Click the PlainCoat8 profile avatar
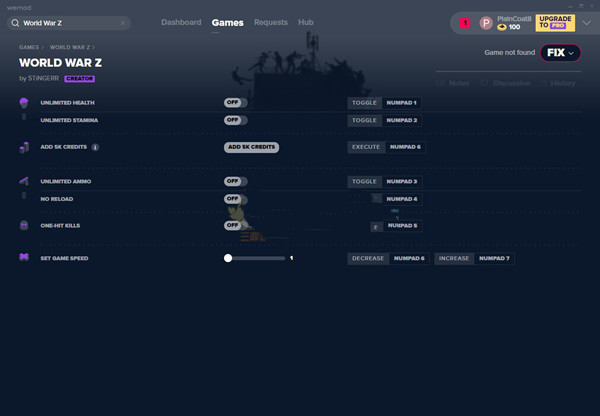Image resolution: width=600 pixels, height=416 pixels. pos(486,22)
